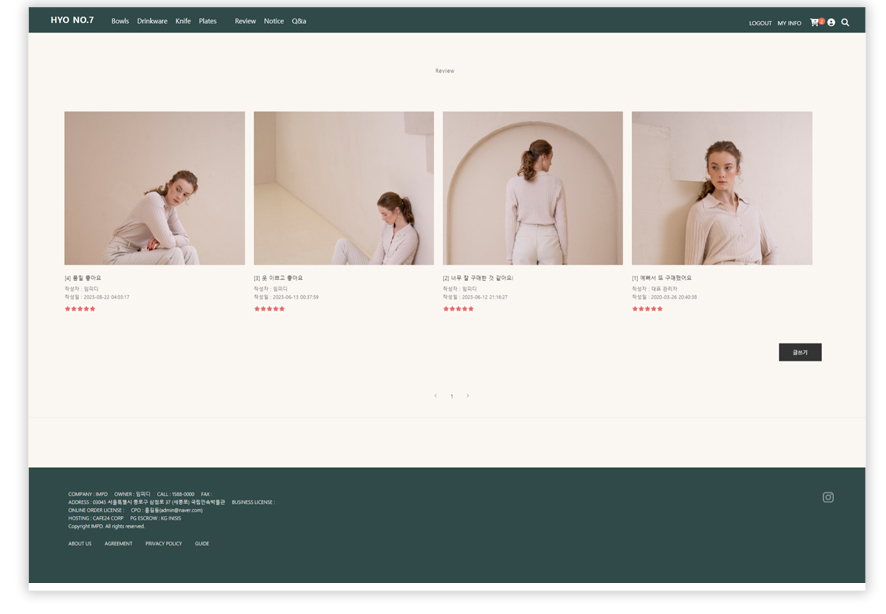Viewport: 886px width, 614px height.
Task: Click the date '2020-03-26 20:40:38'
Action: [674, 297]
